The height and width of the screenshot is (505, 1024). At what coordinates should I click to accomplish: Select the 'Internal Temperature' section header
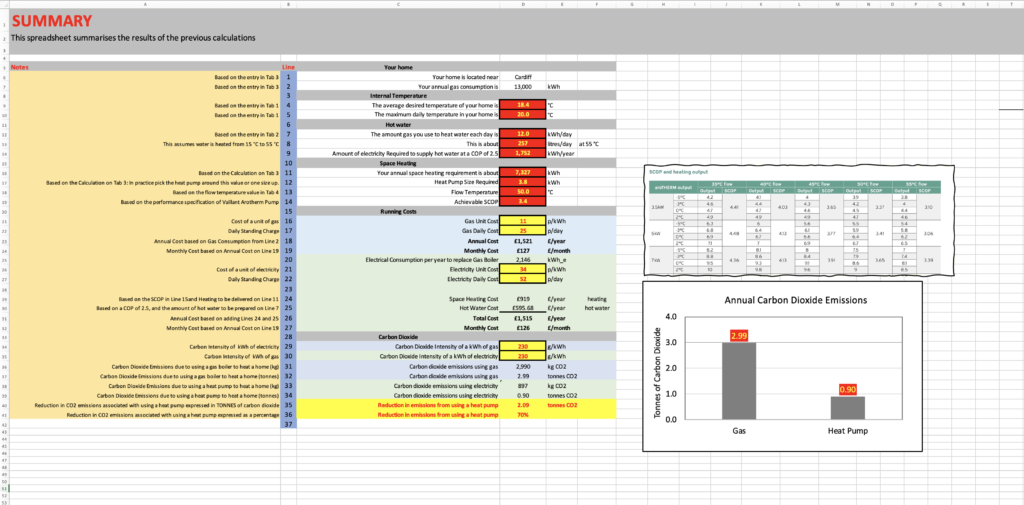[x=398, y=95]
